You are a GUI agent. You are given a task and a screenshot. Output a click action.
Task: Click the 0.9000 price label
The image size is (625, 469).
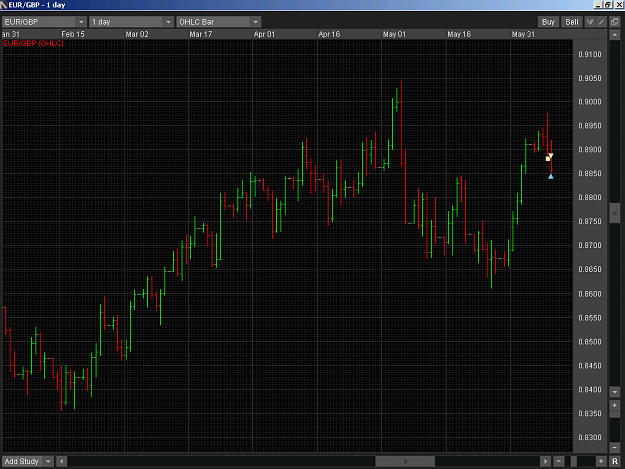[x=590, y=102]
